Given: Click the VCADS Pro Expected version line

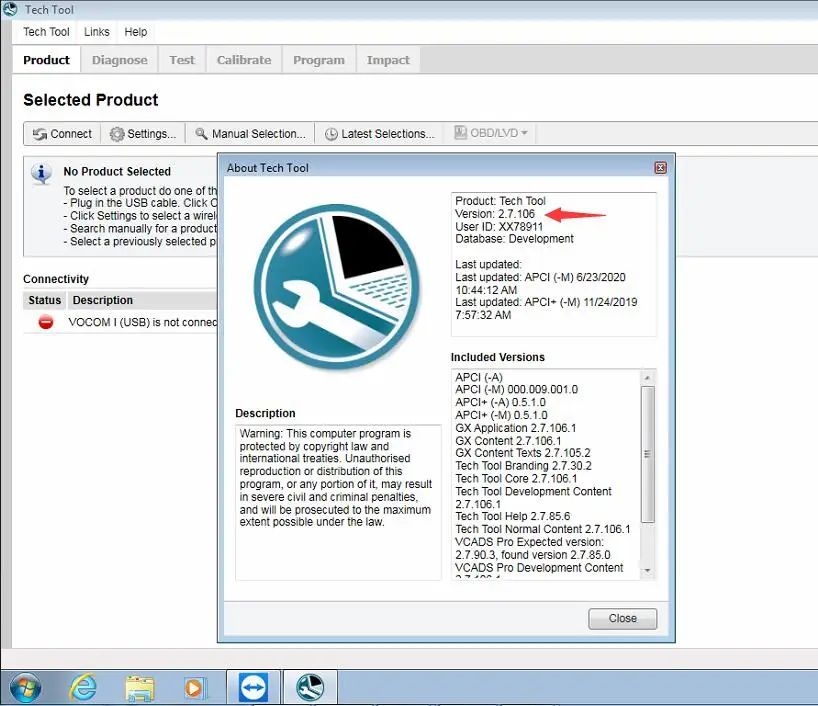Looking at the screenshot, I should [533, 548].
